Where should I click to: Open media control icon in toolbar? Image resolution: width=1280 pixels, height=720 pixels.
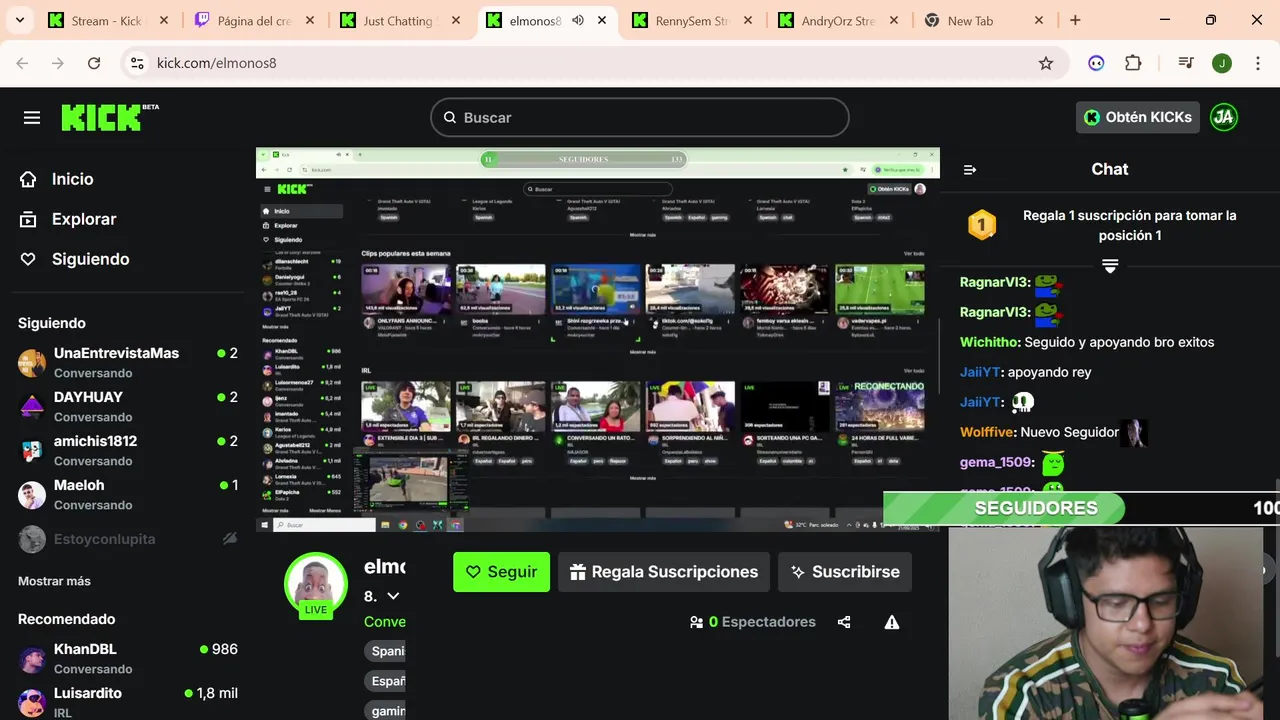[1186, 63]
